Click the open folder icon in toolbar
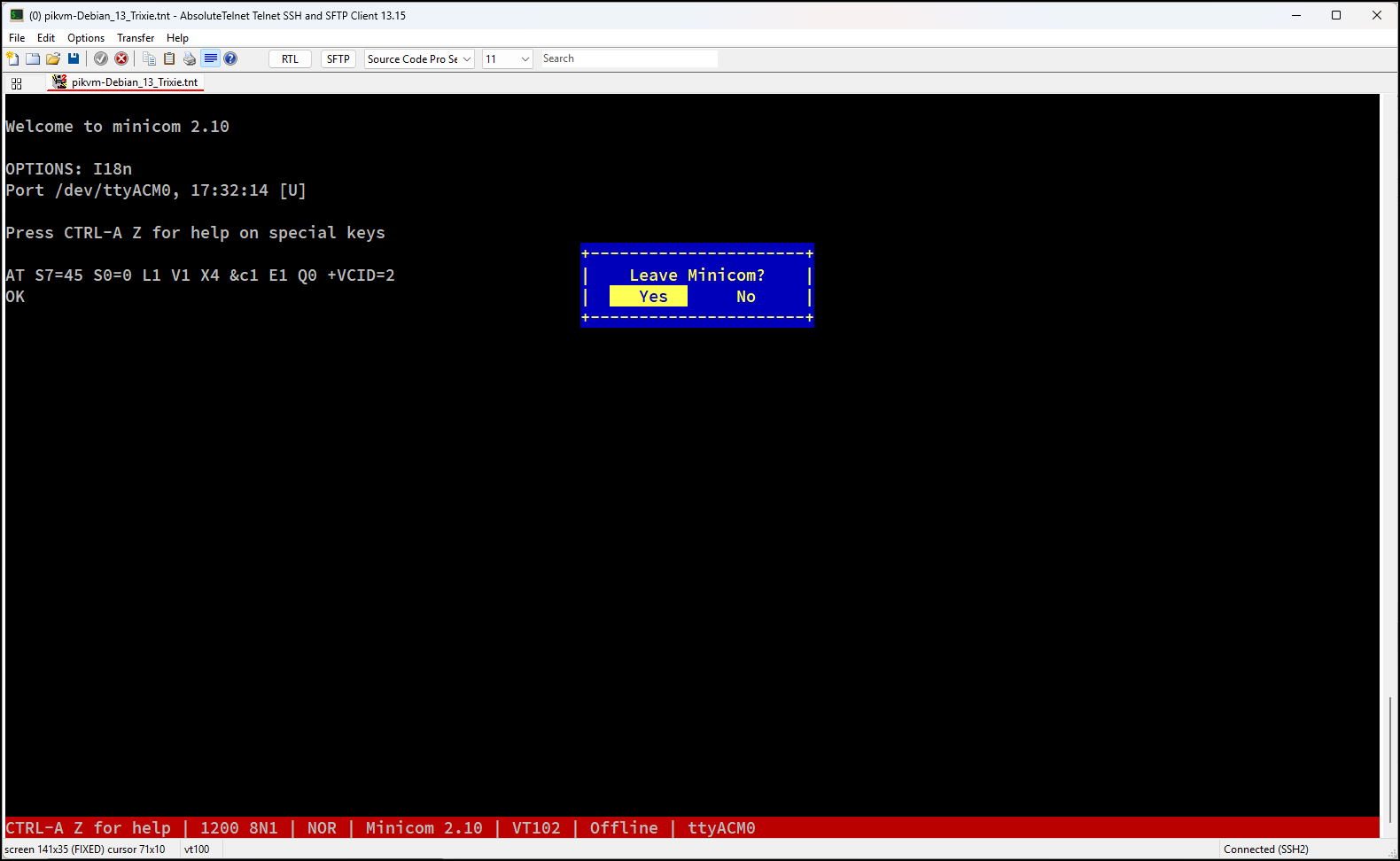The height and width of the screenshot is (861, 1400). click(x=53, y=58)
